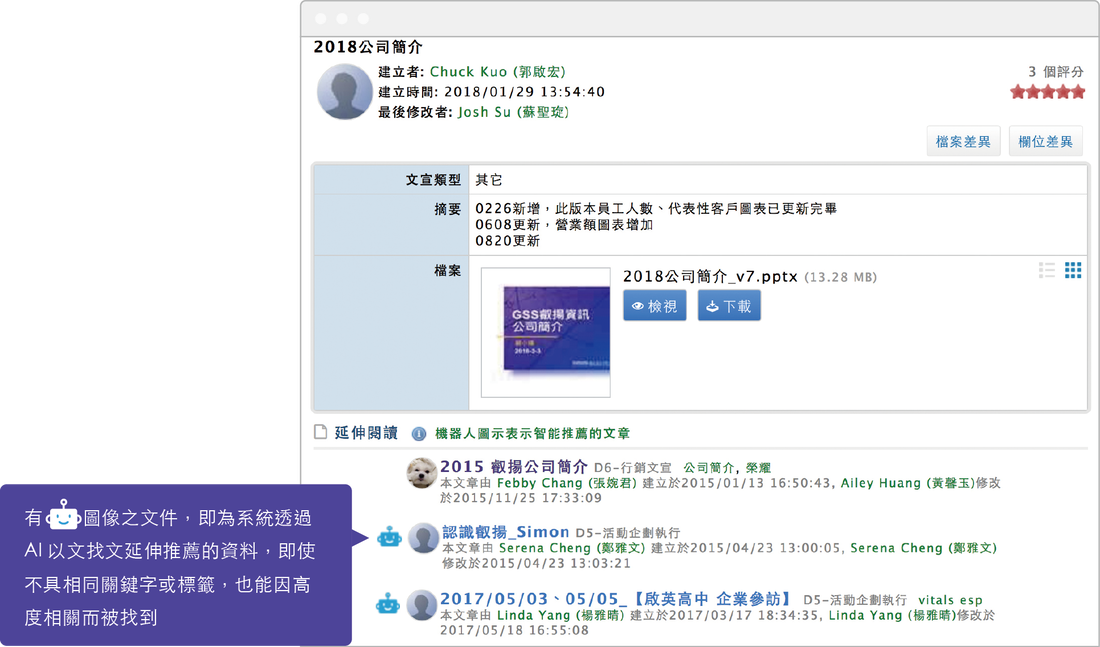Viewport: 1100px width, 647px height.
Task: Open last modifier Josh Su (蘇聖璇)
Action: [514, 112]
